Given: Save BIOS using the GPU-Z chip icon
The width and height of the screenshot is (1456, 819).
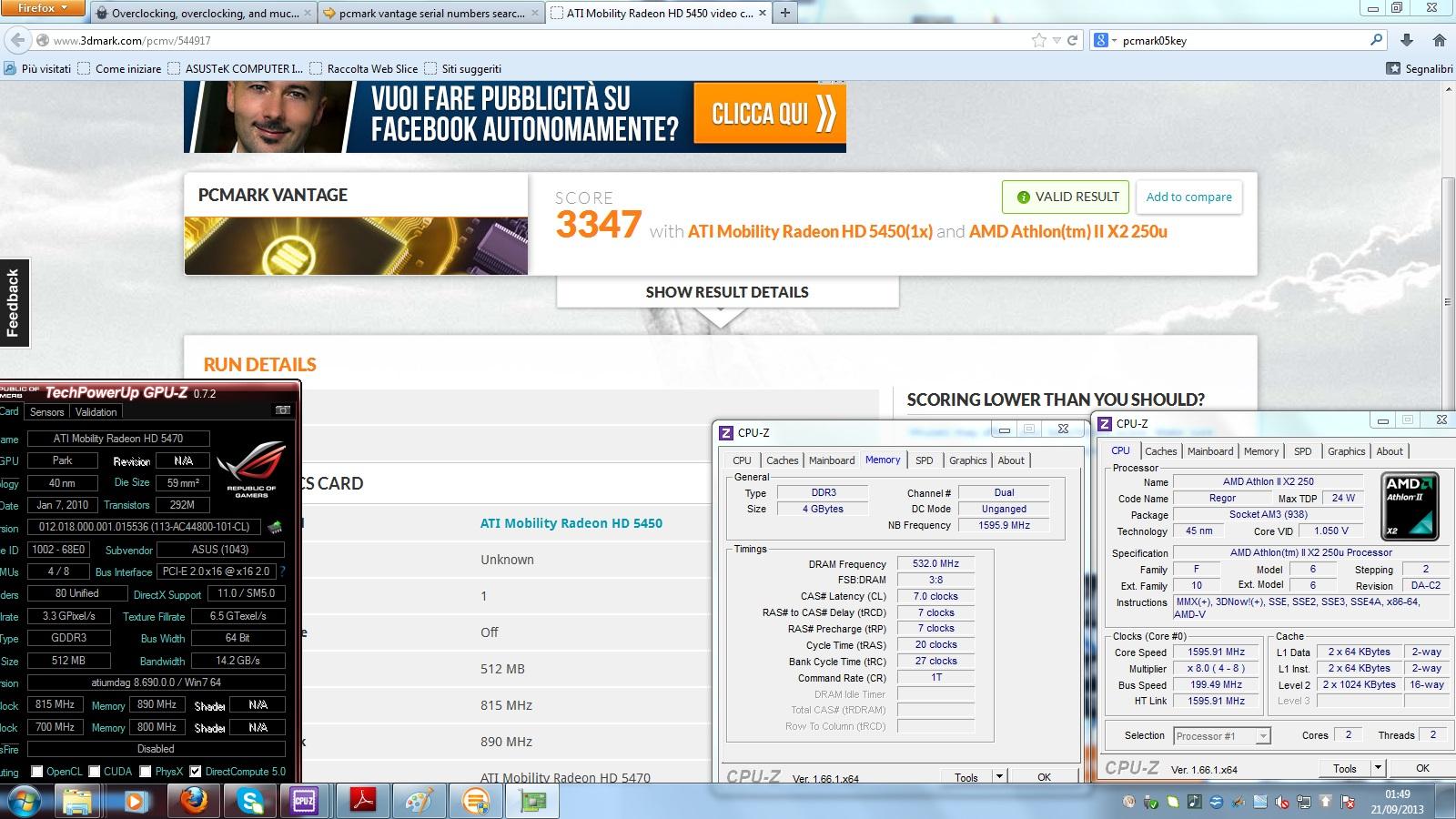Looking at the screenshot, I should click(275, 527).
